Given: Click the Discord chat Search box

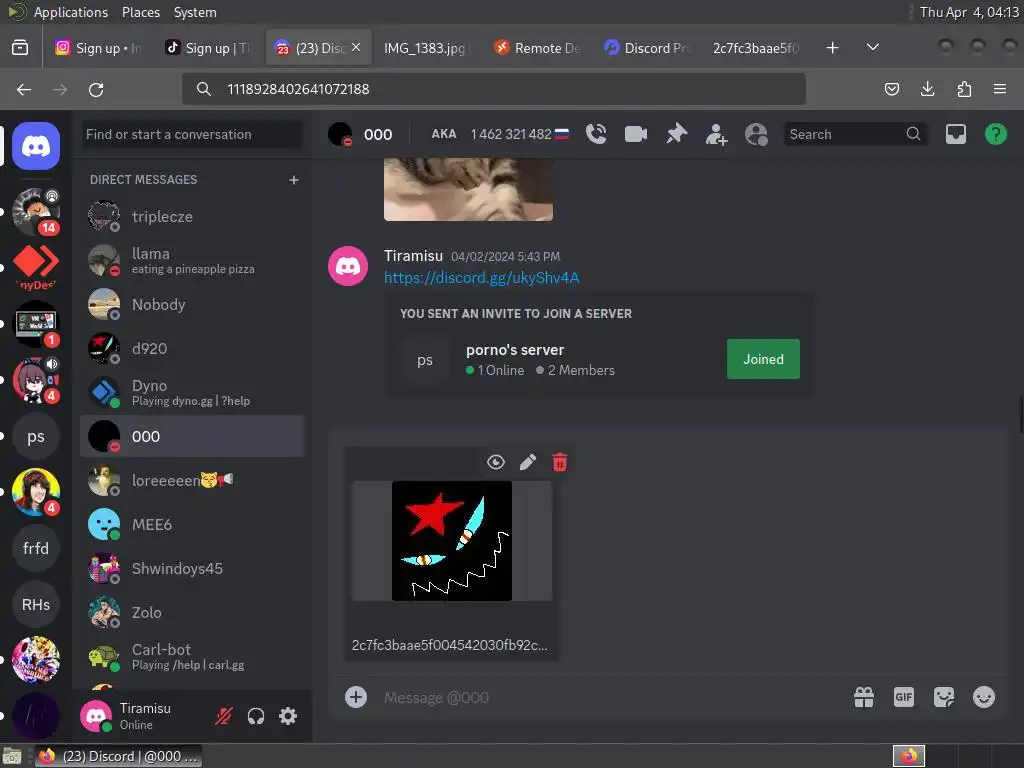Looking at the screenshot, I should pos(855,134).
